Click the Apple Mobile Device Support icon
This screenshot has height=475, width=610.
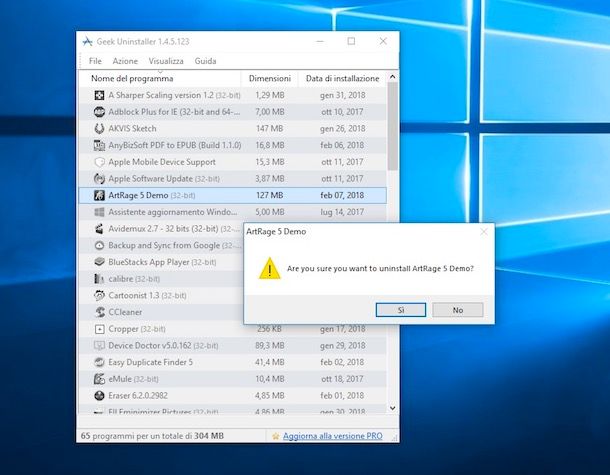click(x=99, y=162)
